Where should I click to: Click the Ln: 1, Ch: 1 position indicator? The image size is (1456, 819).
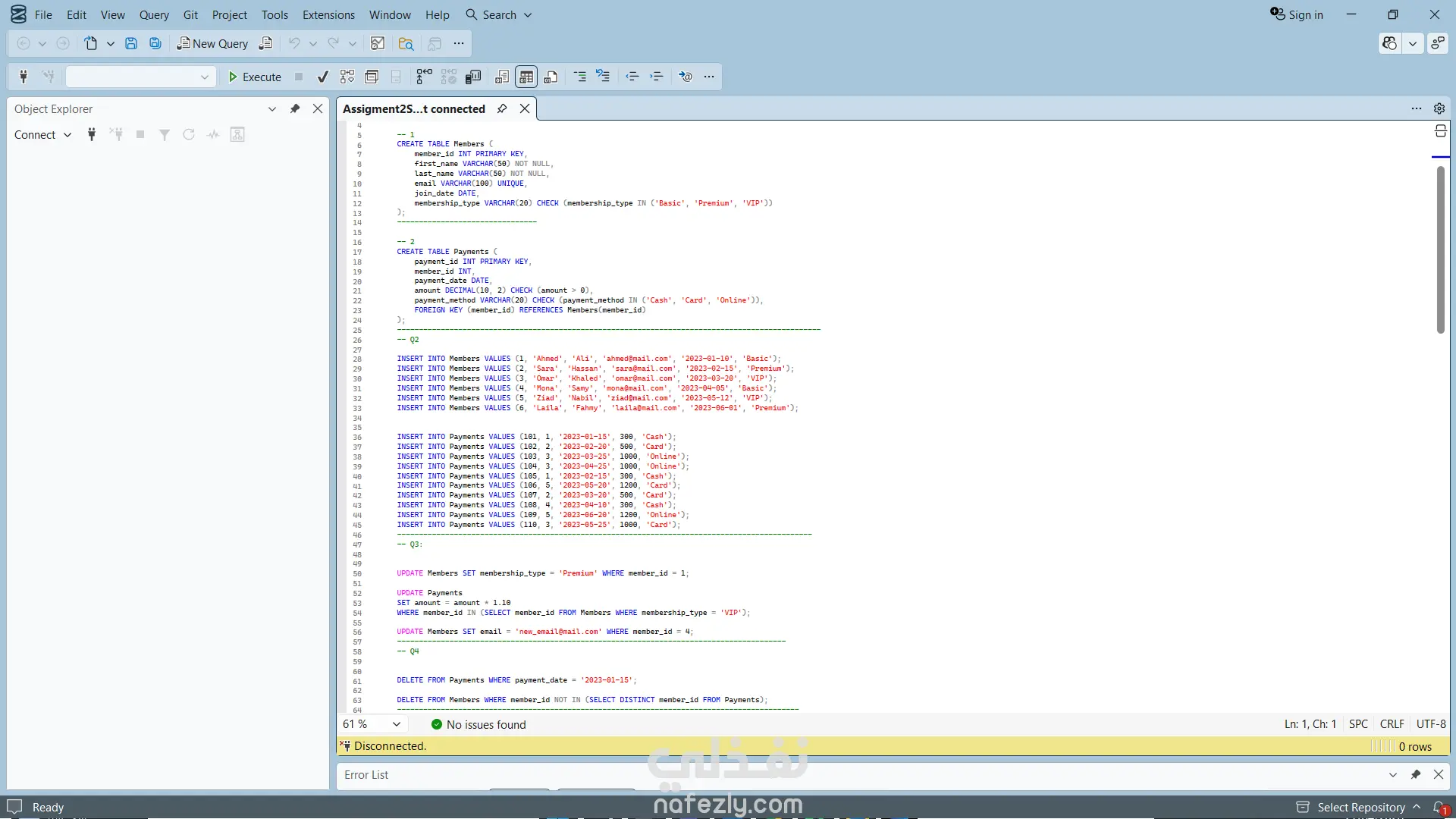tap(1310, 724)
